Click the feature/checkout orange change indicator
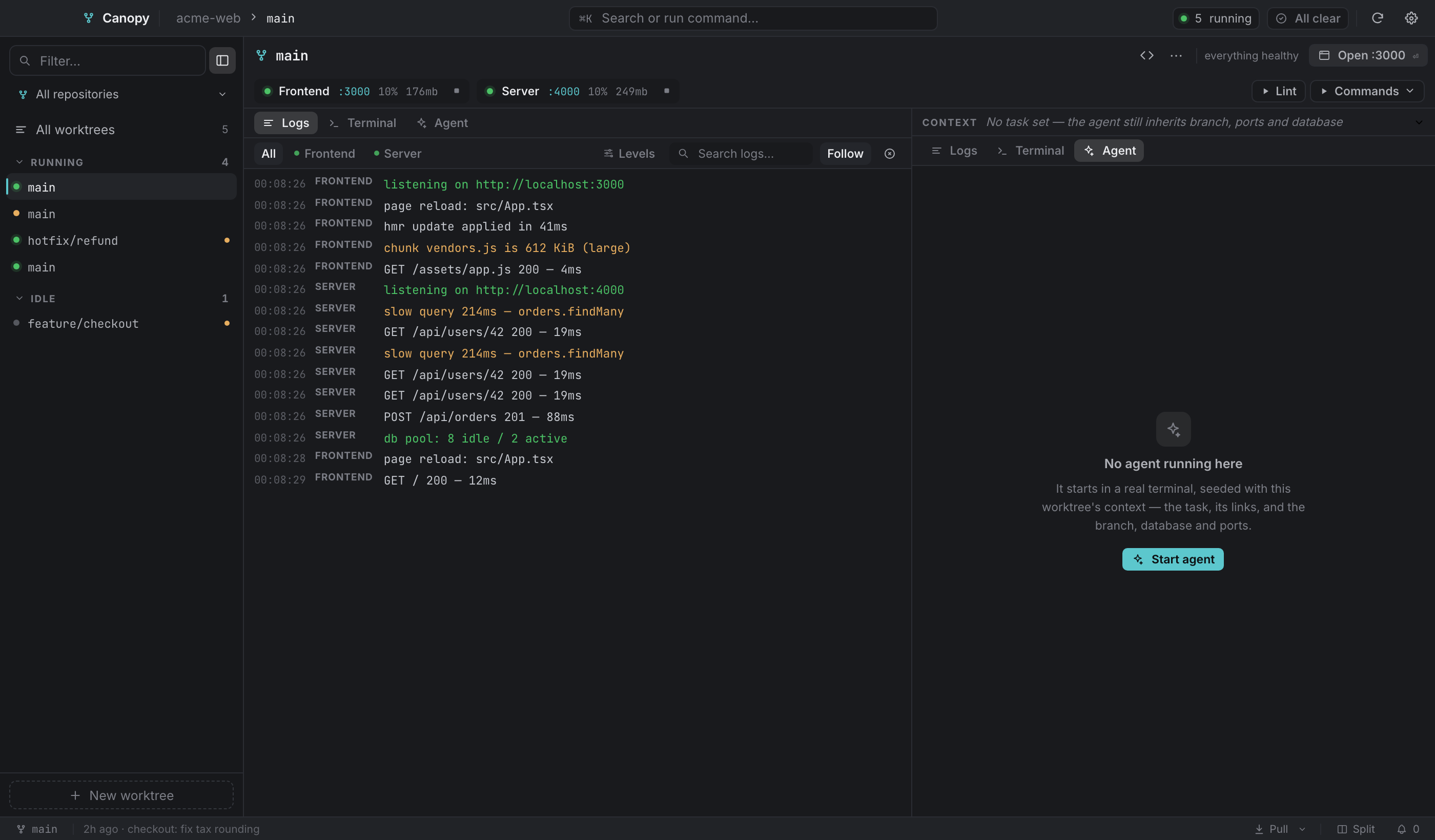The height and width of the screenshot is (840, 1435). tap(227, 323)
